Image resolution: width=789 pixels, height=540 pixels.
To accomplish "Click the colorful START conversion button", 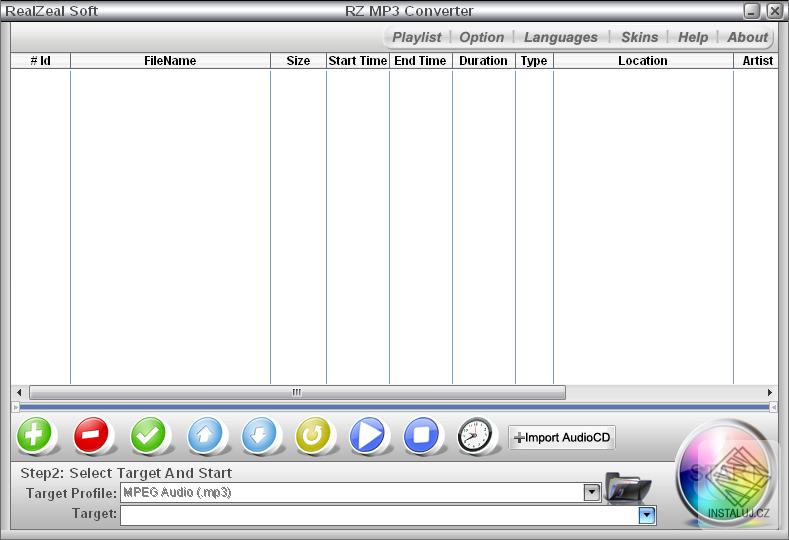I will click(726, 474).
